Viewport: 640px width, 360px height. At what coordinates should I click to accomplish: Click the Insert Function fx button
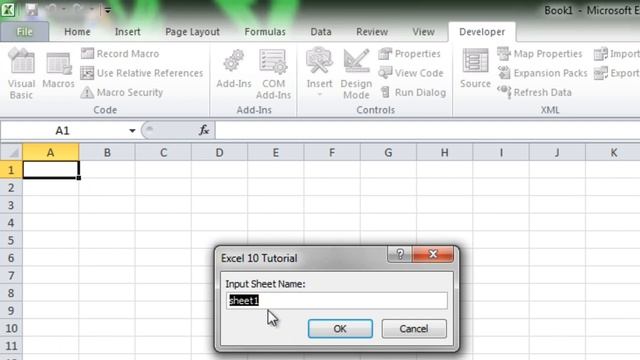pyautogui.click(x=204, y=131)
